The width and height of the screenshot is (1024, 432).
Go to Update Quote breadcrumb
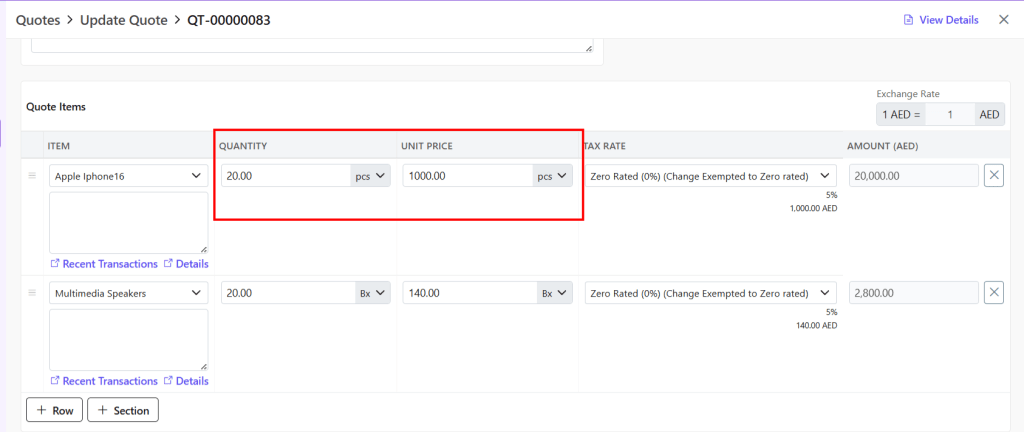[125, 20]
